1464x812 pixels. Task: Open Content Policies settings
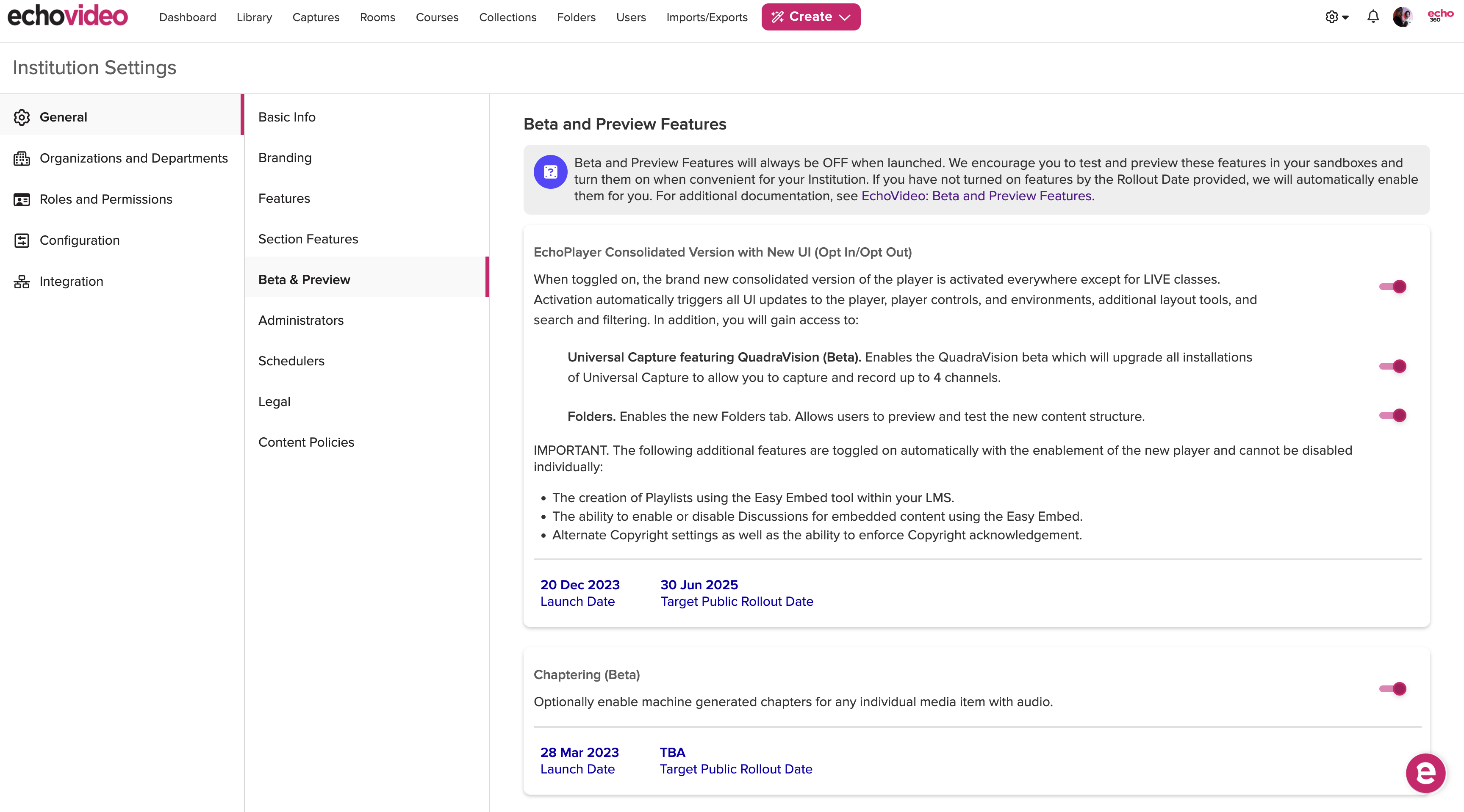[366, 442]
